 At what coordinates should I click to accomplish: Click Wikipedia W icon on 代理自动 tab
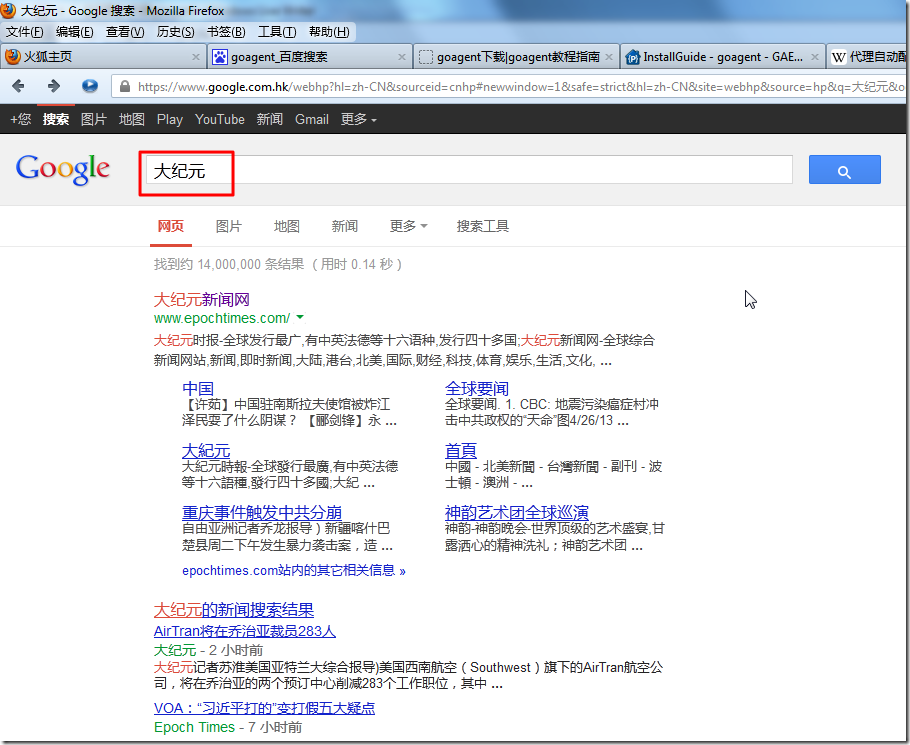(x=838, y=57)
